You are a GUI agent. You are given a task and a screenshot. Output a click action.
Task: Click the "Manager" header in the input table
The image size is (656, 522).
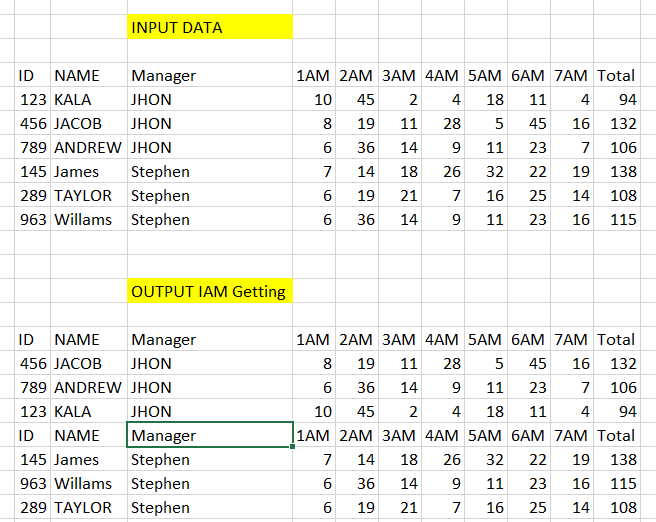210,75
